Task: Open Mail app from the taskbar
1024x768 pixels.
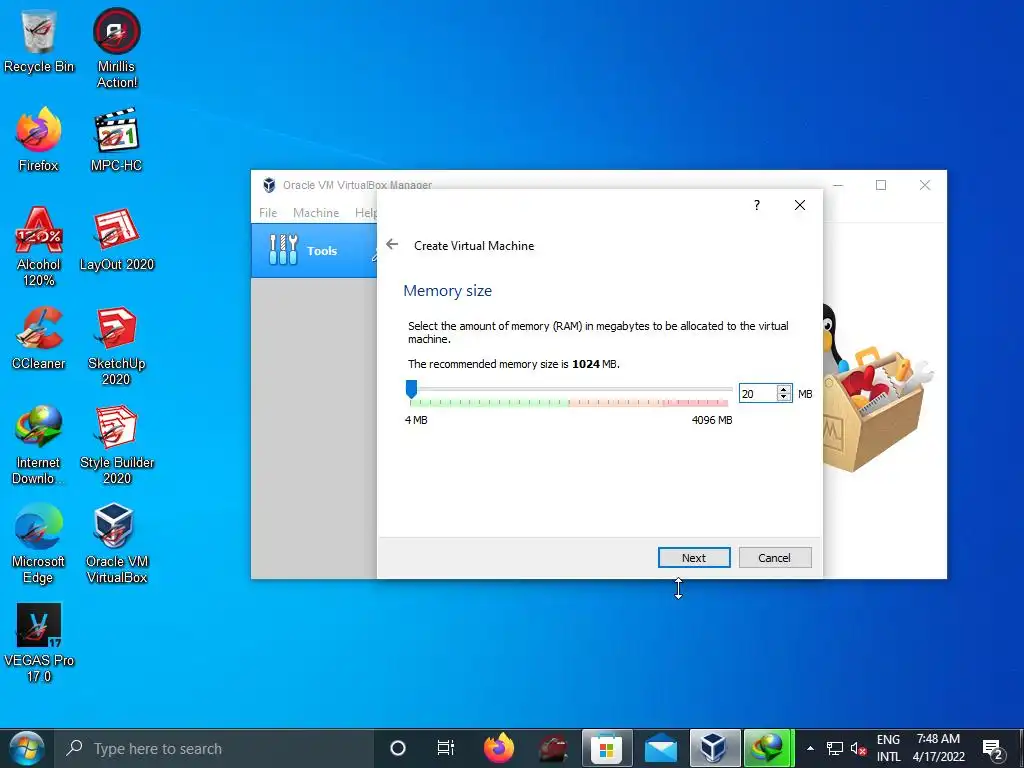Action: tap(661, 748)
